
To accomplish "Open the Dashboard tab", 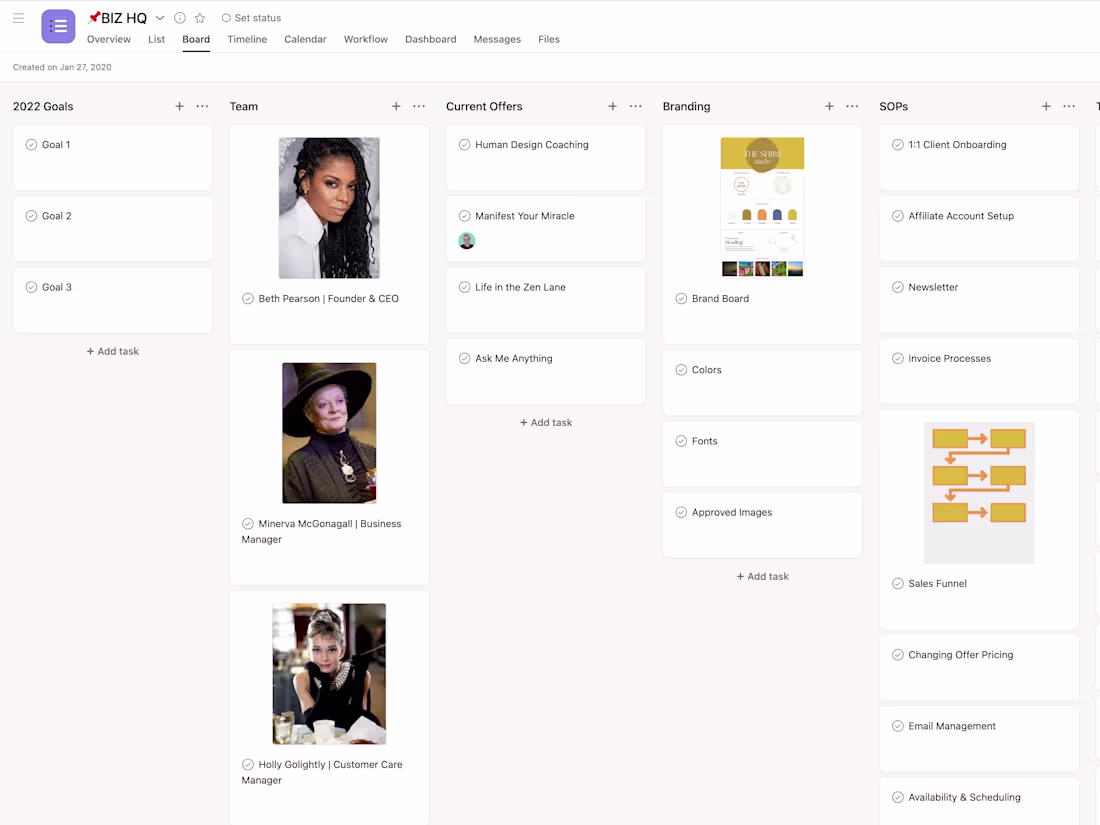I will point(430,39).
